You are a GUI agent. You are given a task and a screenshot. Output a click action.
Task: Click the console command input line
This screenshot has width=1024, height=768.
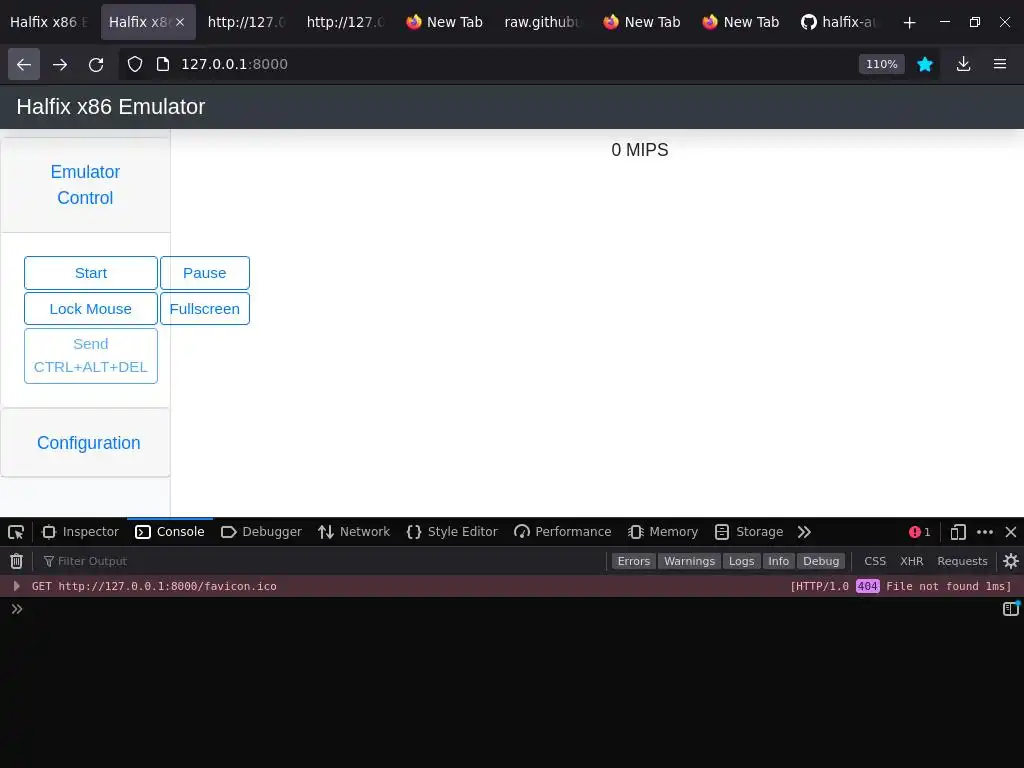point(509,609)
